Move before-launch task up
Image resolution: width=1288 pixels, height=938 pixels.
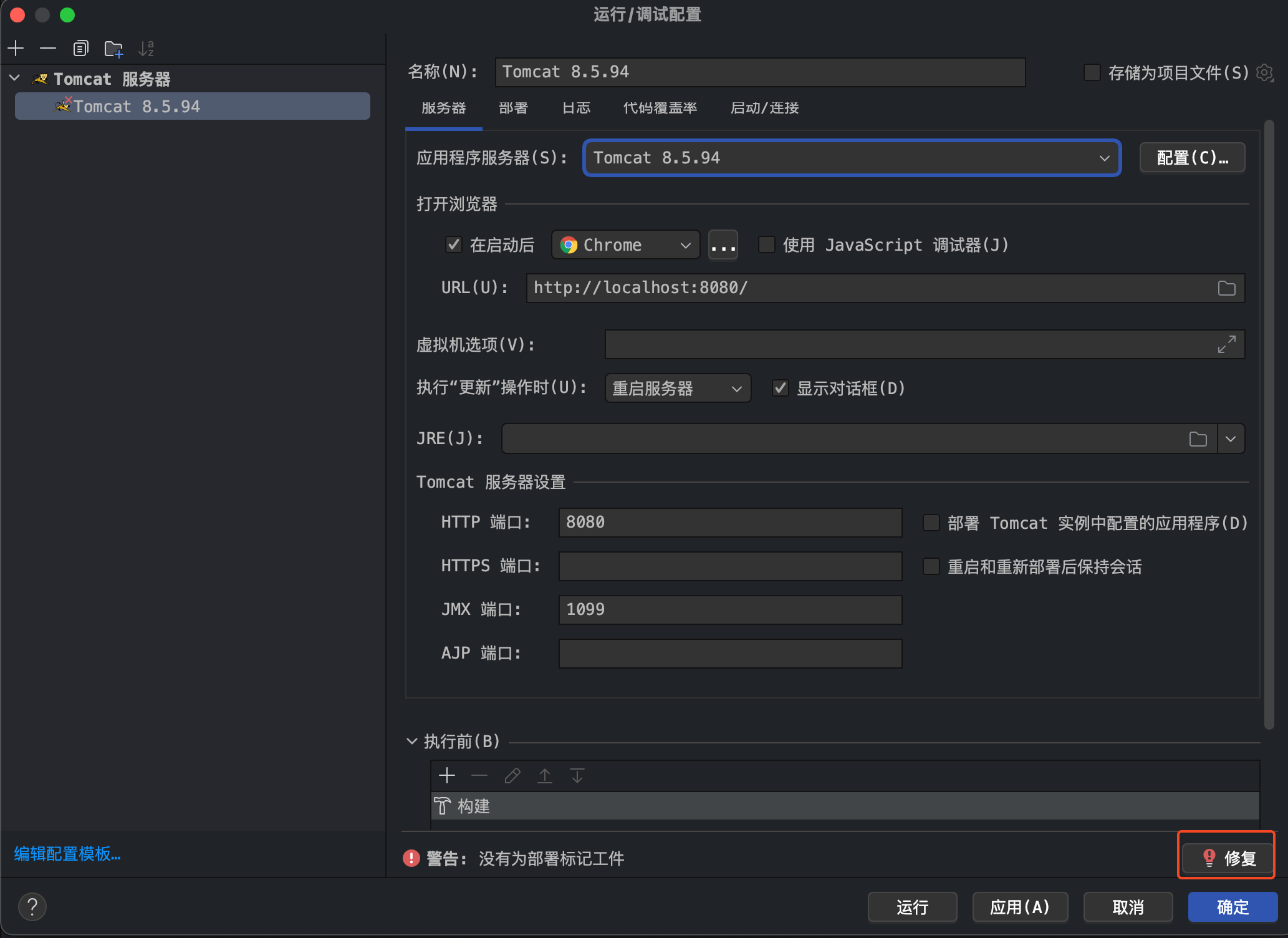[x=545, y=775]
